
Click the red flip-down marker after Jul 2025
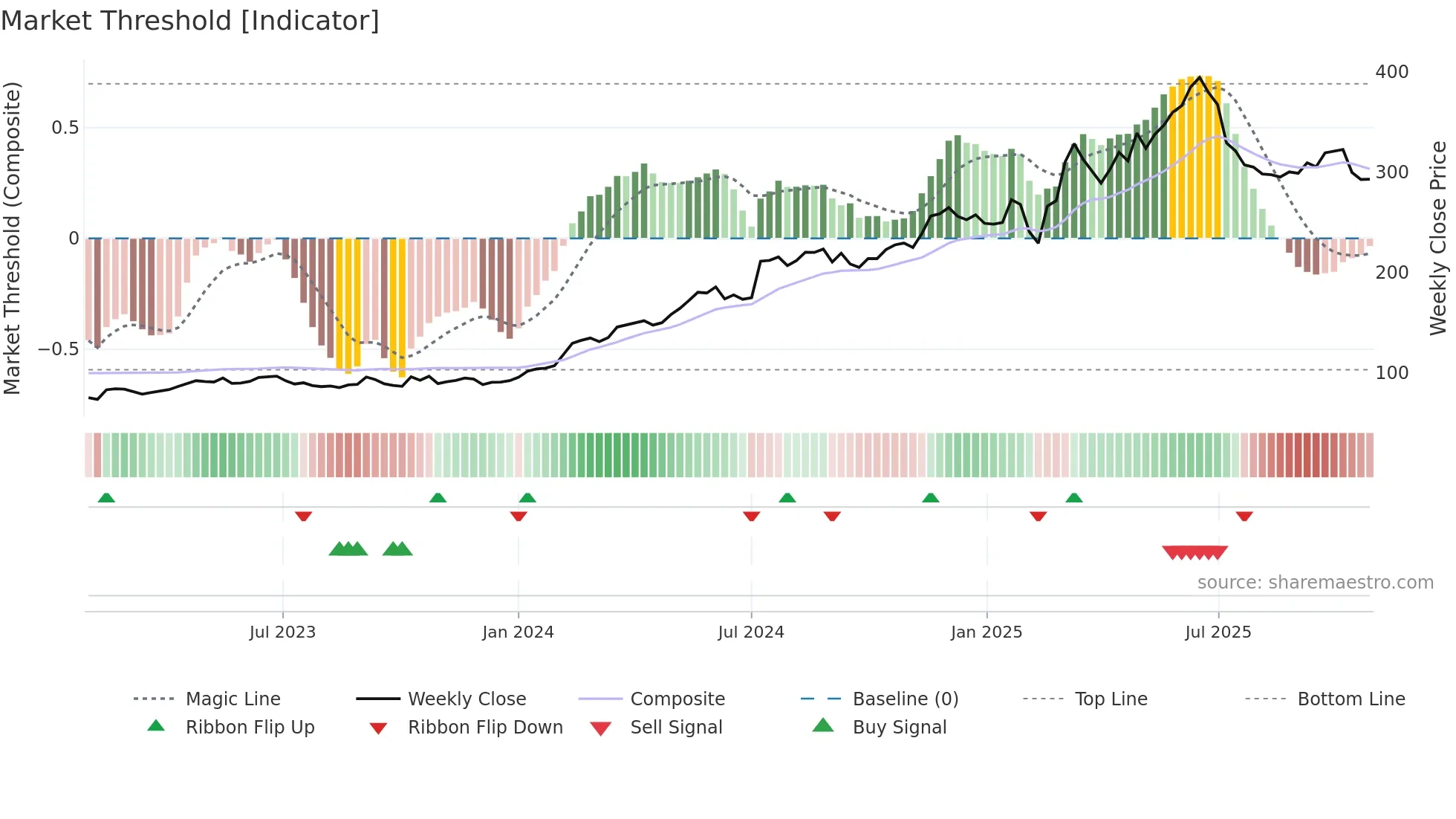click(x=1244, y=516)
